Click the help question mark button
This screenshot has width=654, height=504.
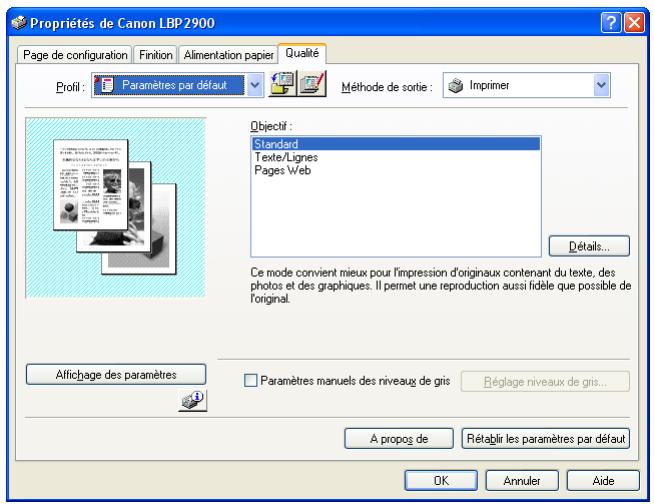pyautogui.click(x=611, y=22)
